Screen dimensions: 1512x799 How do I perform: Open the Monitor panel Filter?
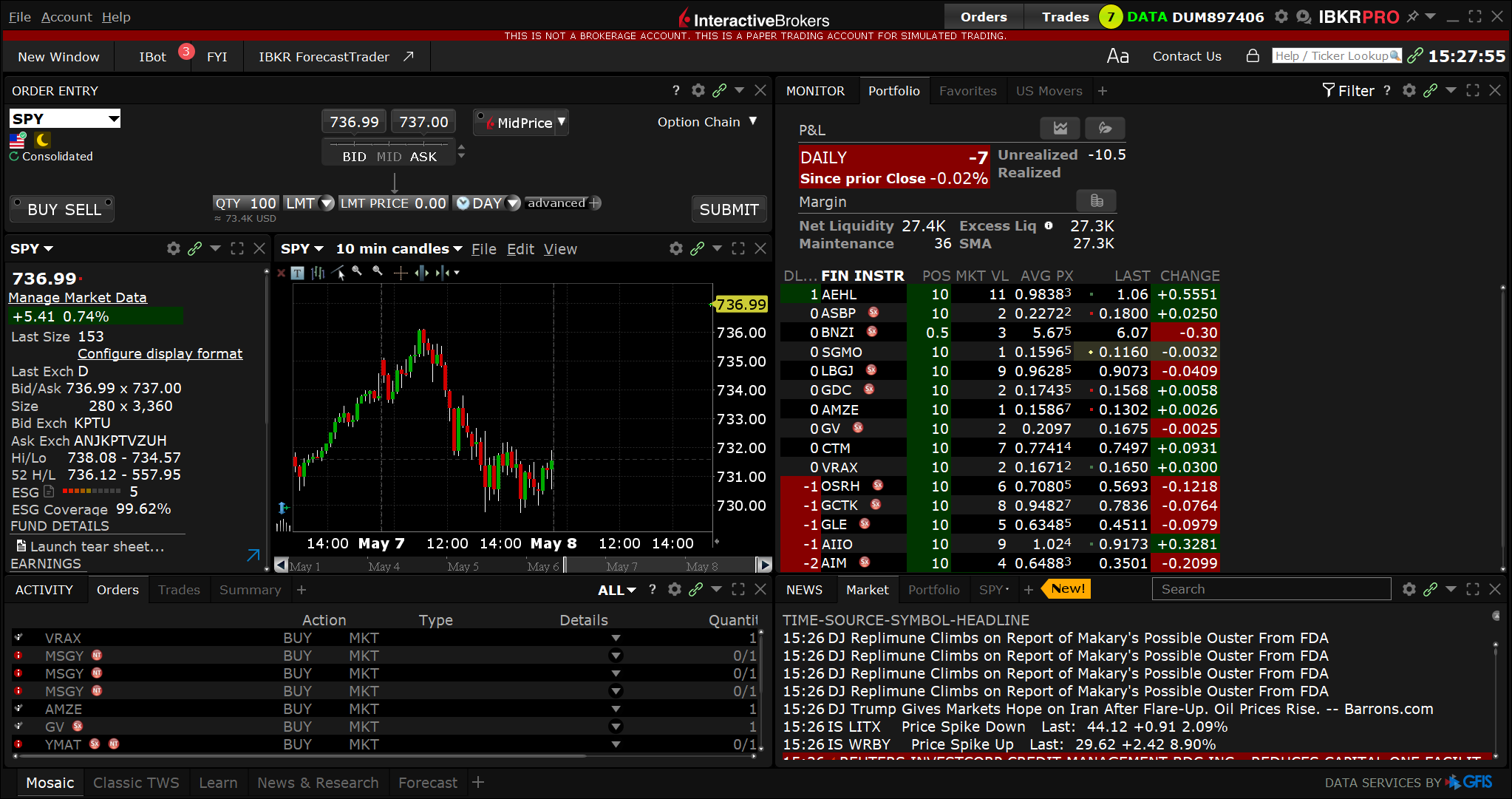point(1349,90)
